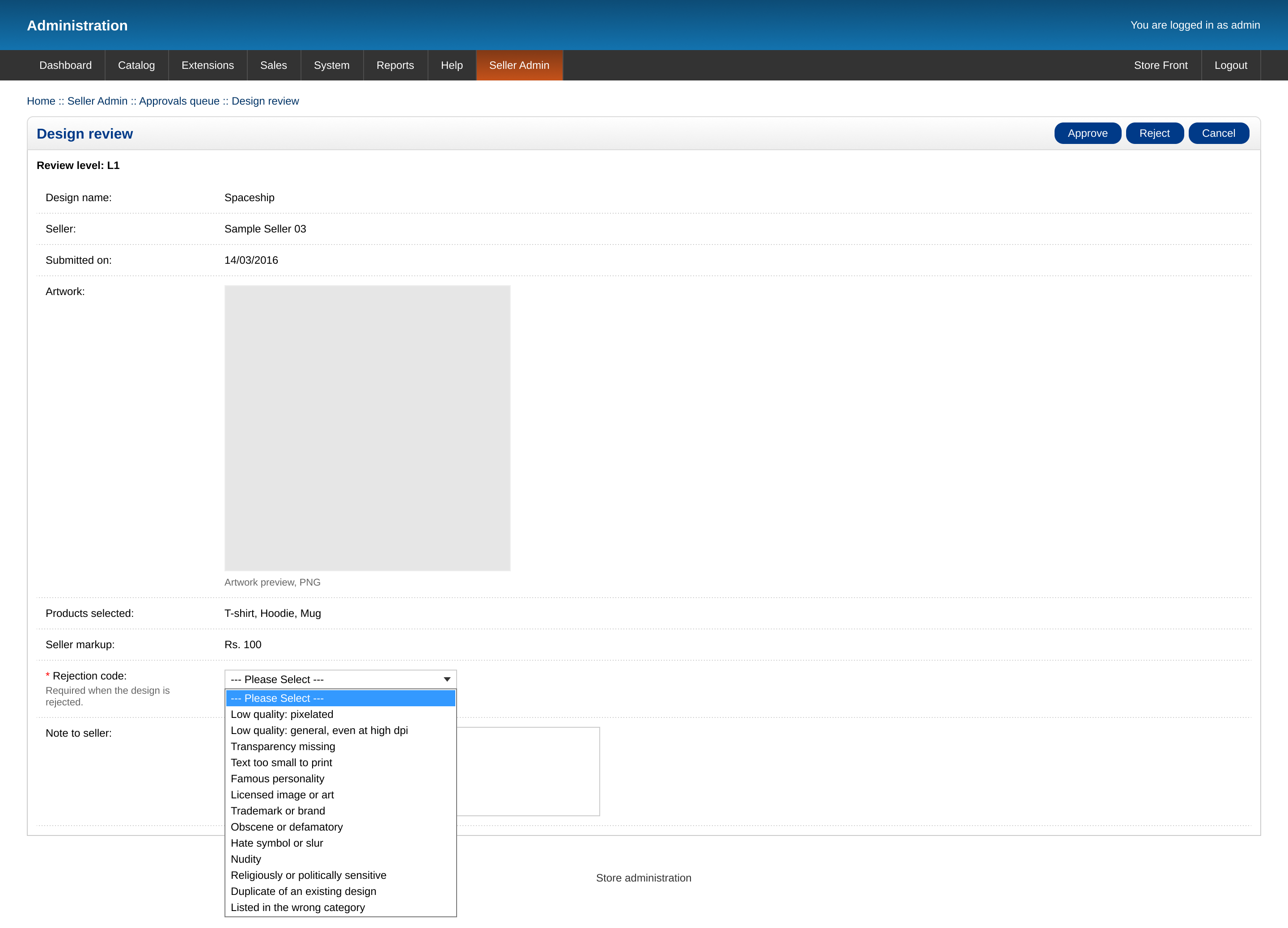Viewport: 1288px width, 928px height.
Task: Open the Help menu
Action: (452, 65)
